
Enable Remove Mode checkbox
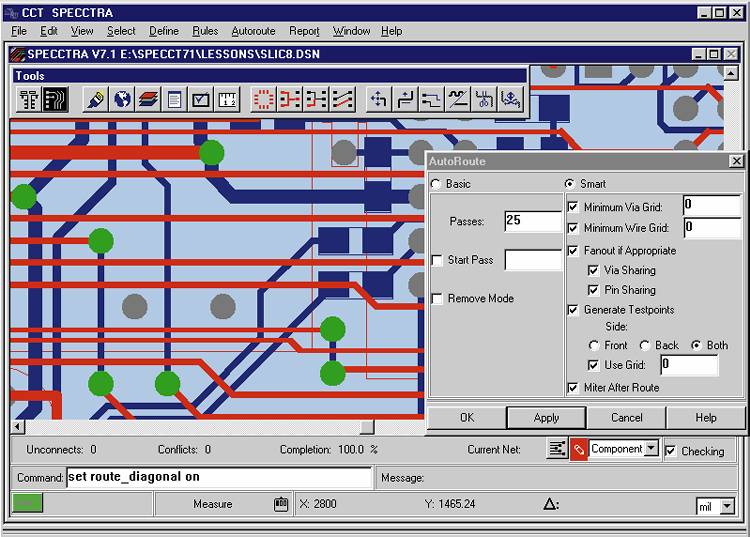coord(437,298)
